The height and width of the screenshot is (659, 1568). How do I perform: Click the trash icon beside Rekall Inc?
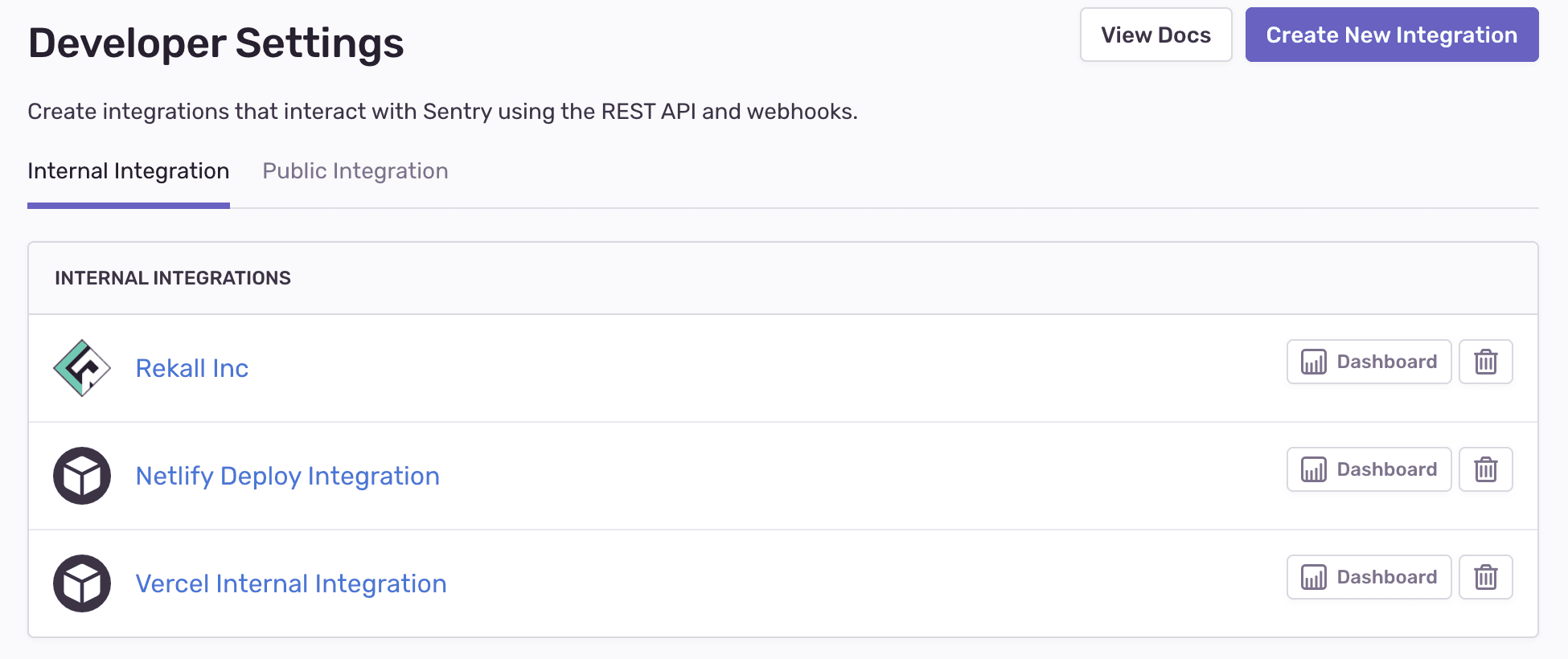(x=1485, y=362)
